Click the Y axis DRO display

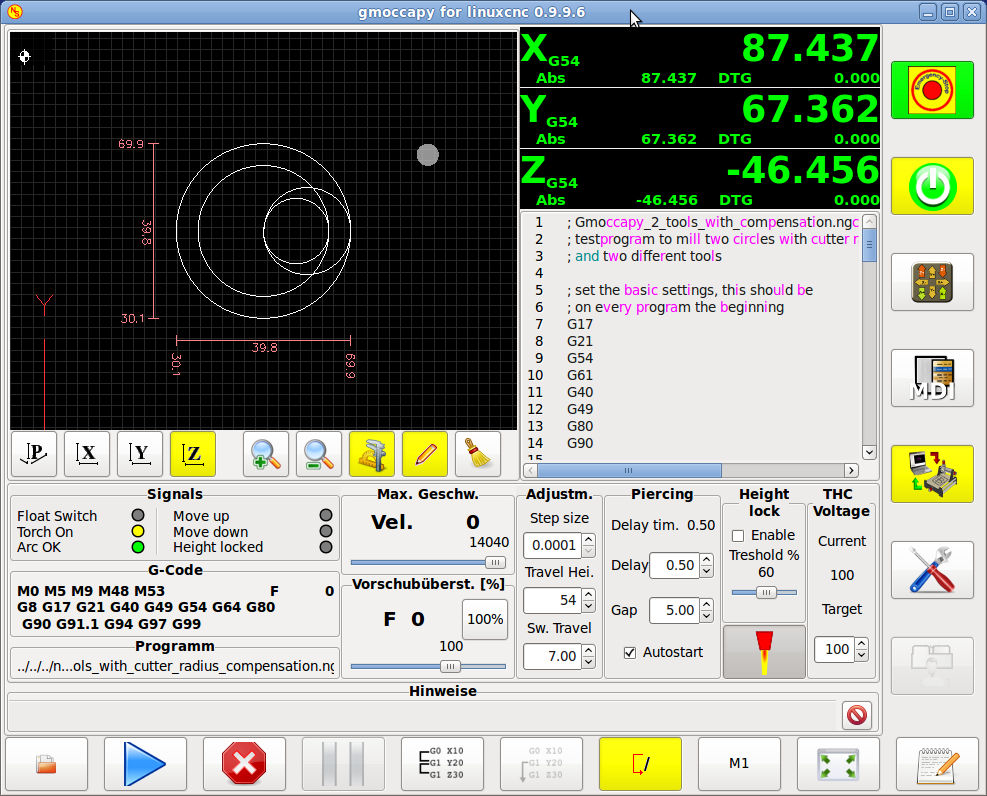coord(699,118)
